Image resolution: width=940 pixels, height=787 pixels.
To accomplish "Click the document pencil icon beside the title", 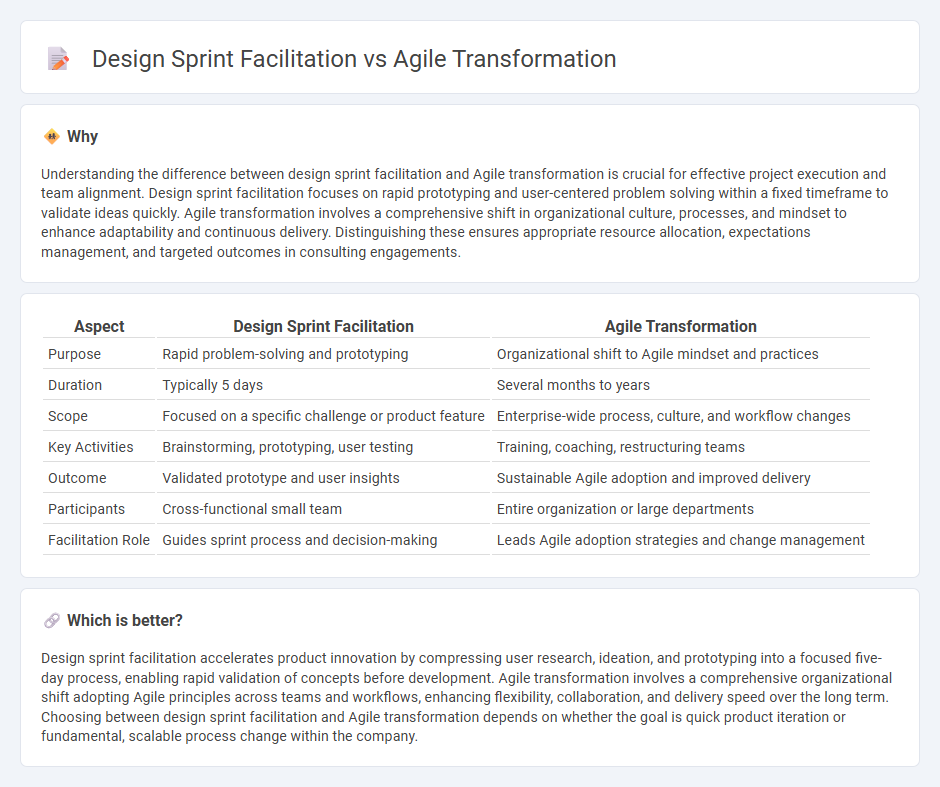I will [58, 59].
